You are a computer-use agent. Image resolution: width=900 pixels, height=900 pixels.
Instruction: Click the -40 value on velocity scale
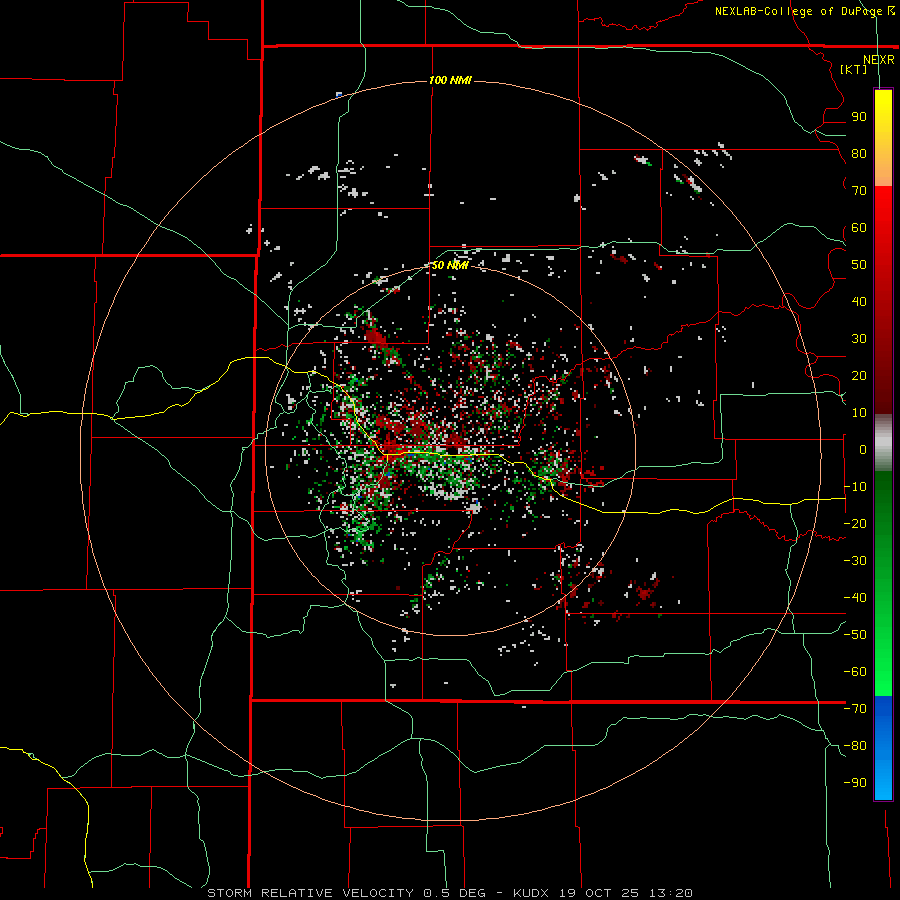pyautogui.click(x=855, y=598)
